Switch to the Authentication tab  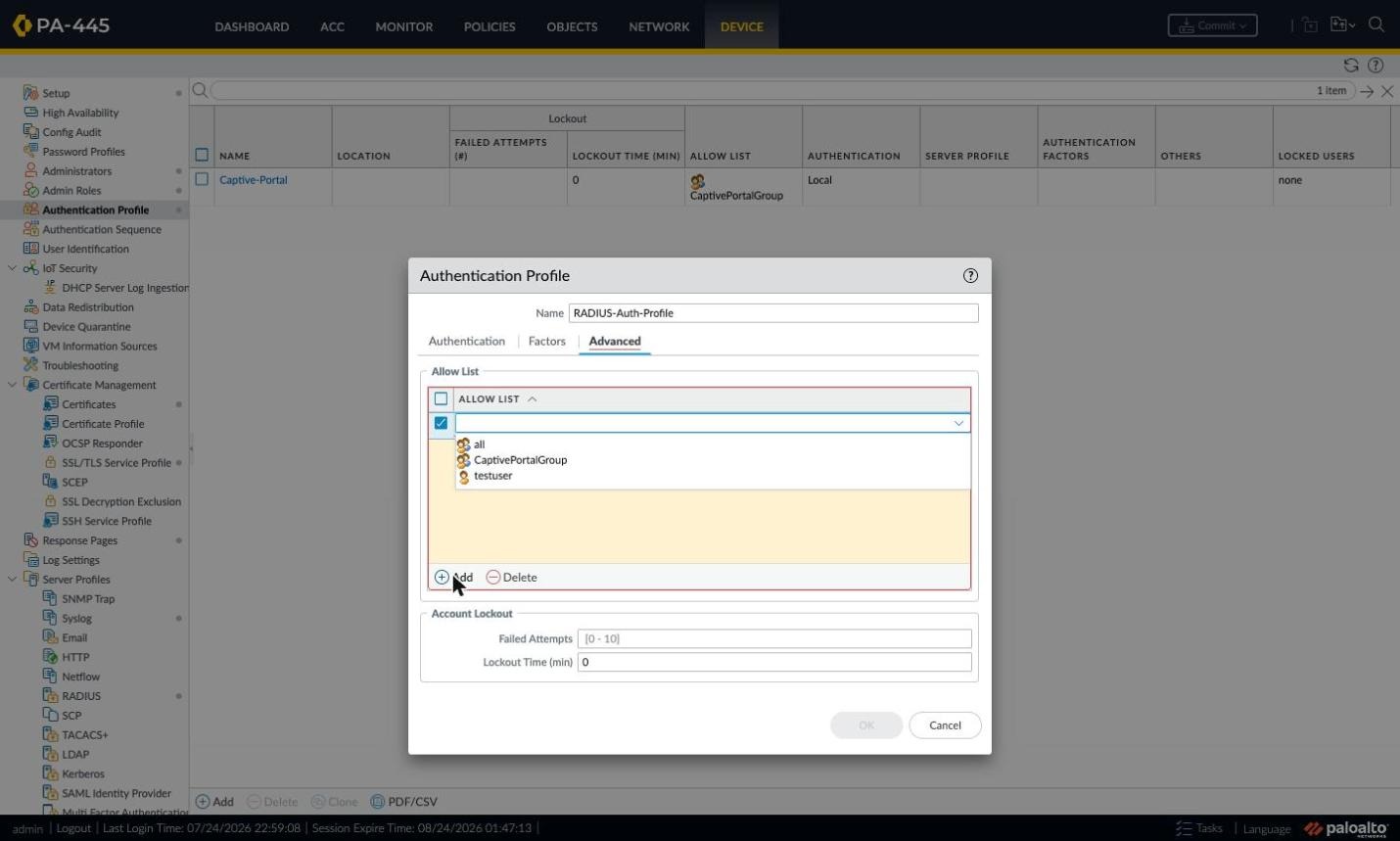pyautogui.click(x=467, y=341)
